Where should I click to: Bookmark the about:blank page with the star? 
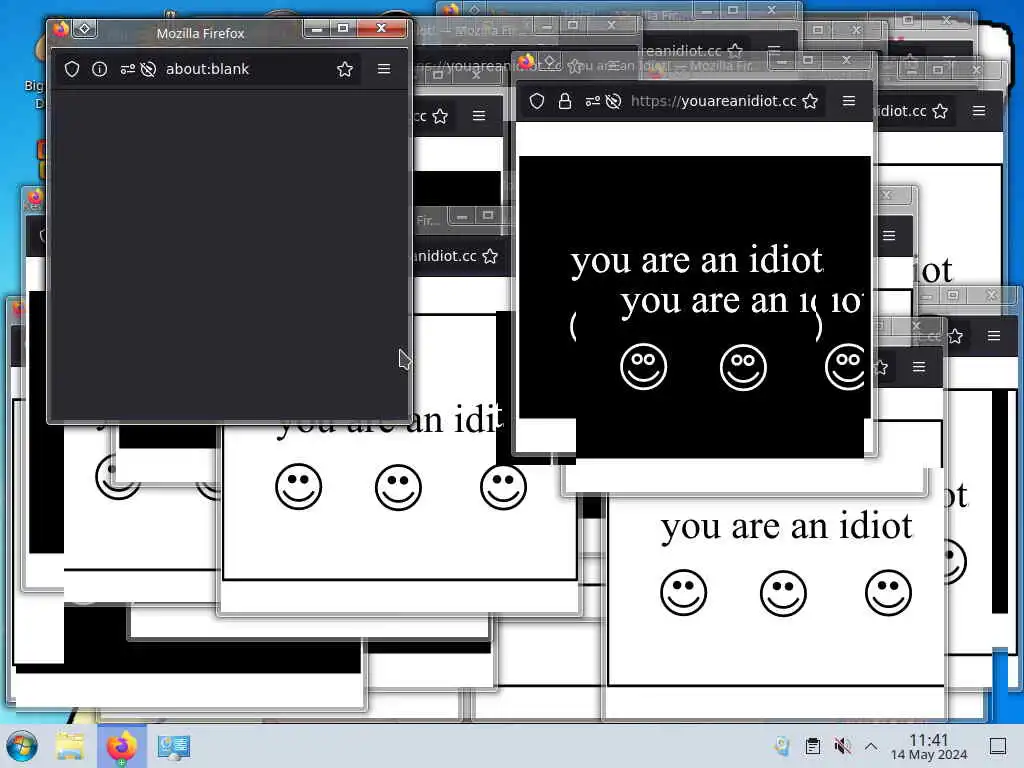coord(345,69)
